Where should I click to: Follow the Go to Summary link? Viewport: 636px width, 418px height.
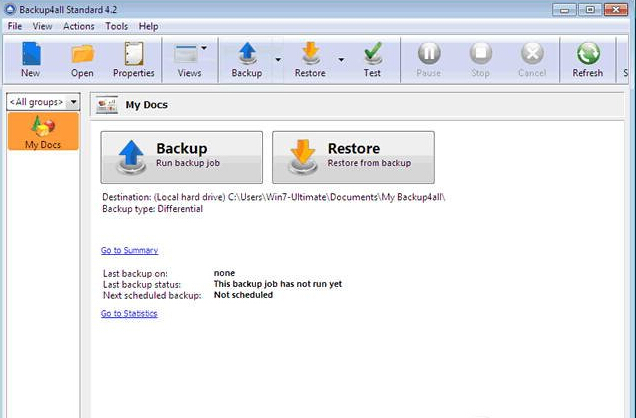point(129,250)
